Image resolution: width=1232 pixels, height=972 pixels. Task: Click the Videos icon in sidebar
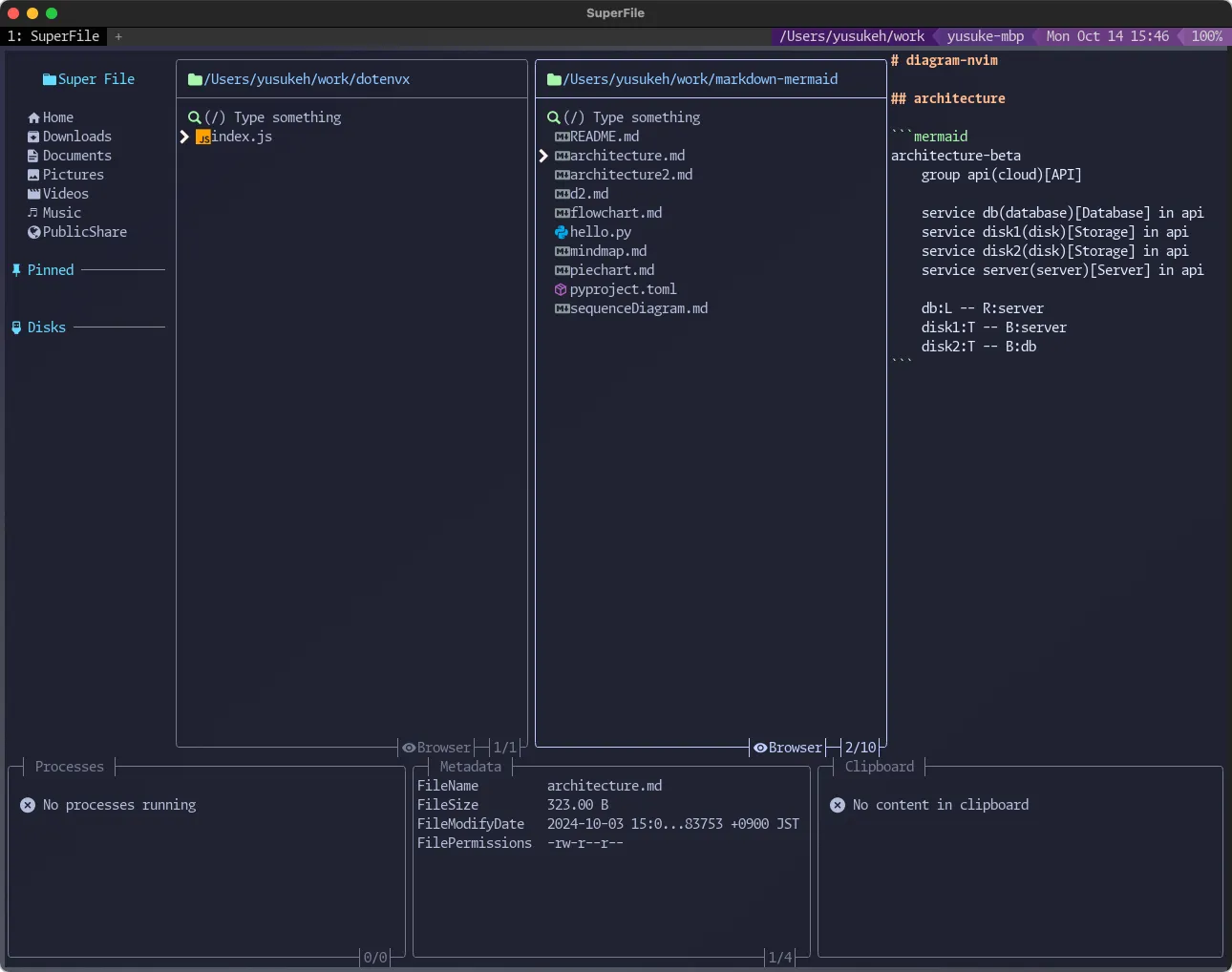(33, 194)
